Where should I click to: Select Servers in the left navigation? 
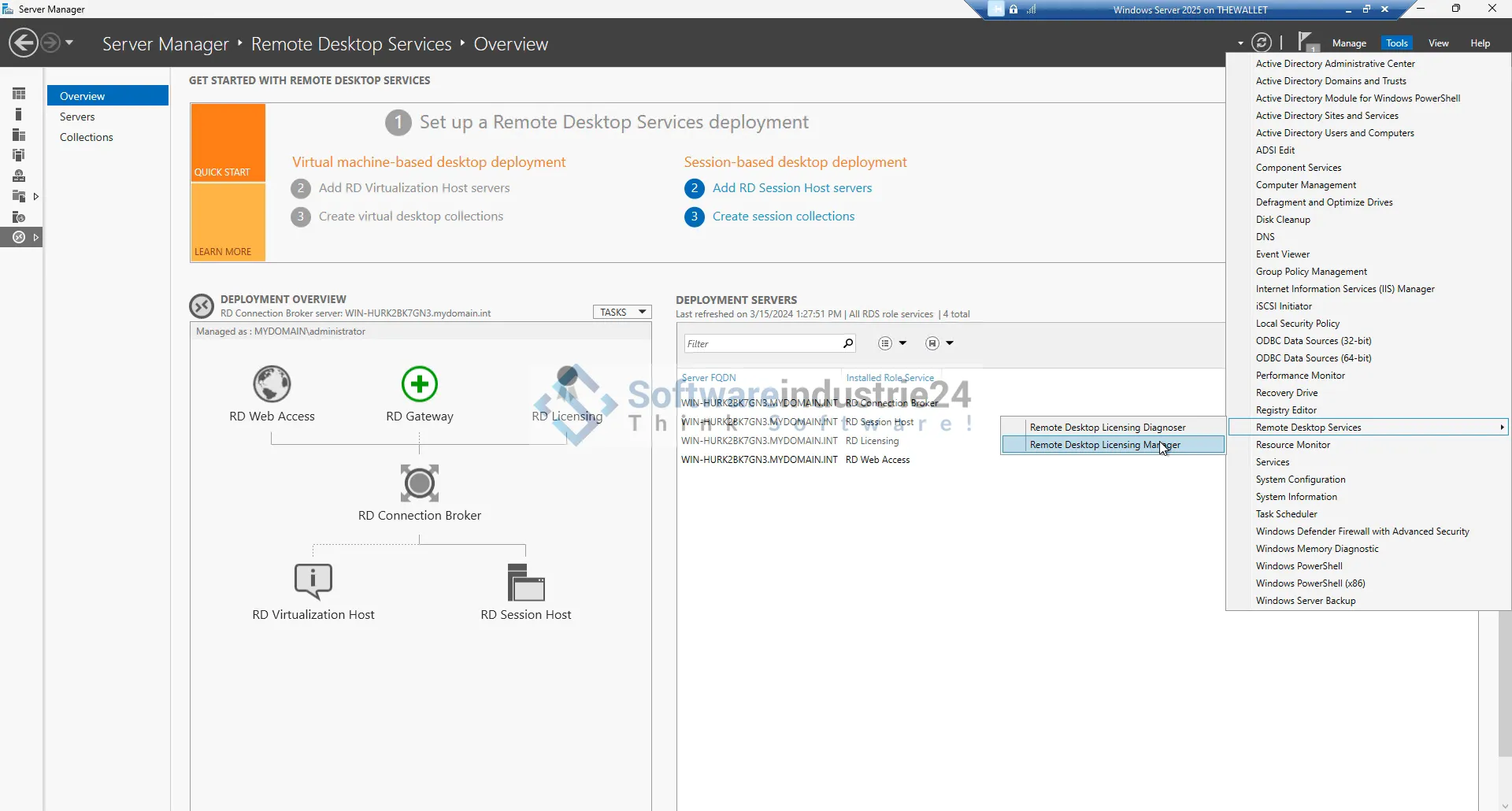(77, 117)
